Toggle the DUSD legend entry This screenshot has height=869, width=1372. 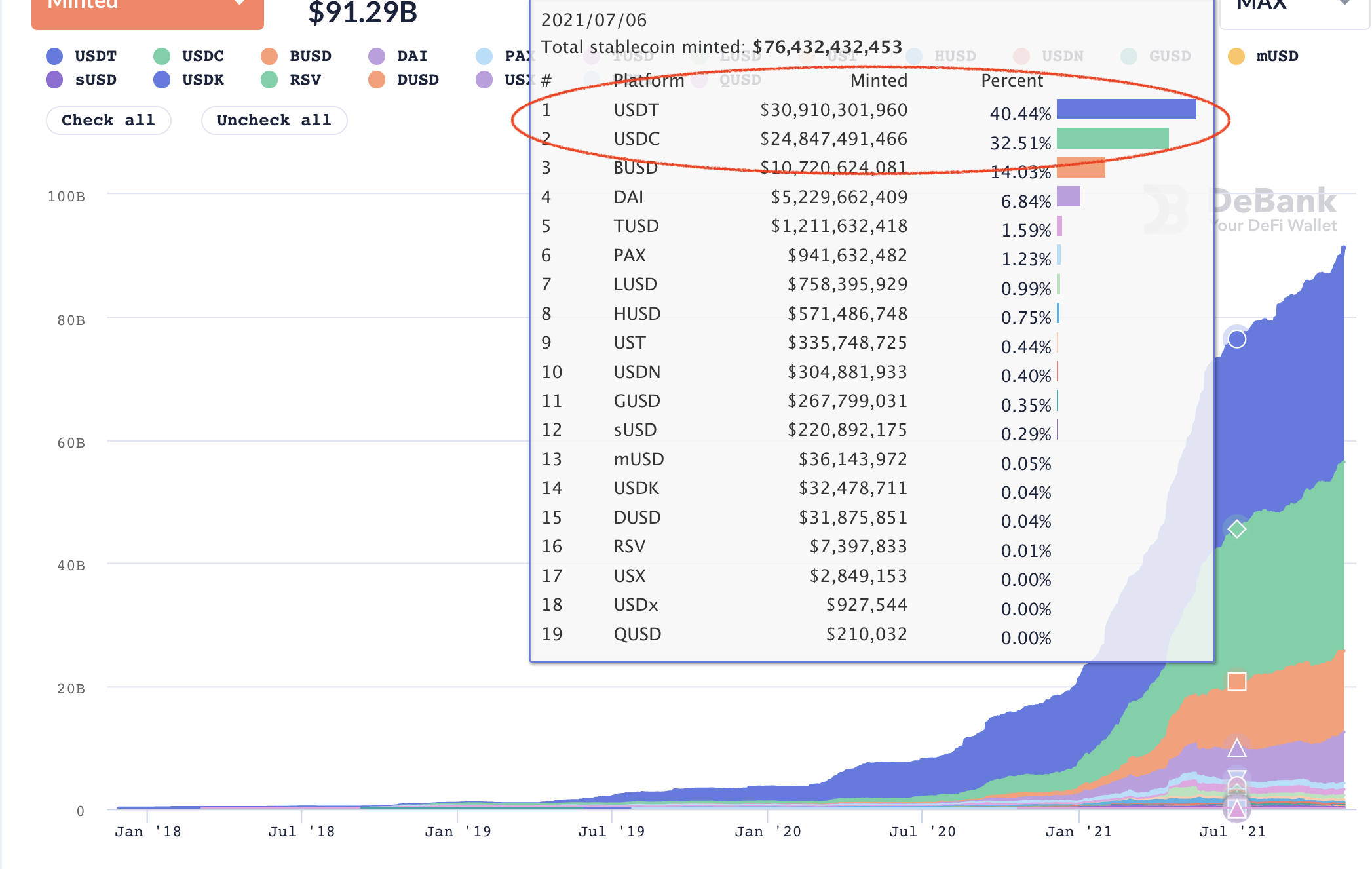pos(417,80)
